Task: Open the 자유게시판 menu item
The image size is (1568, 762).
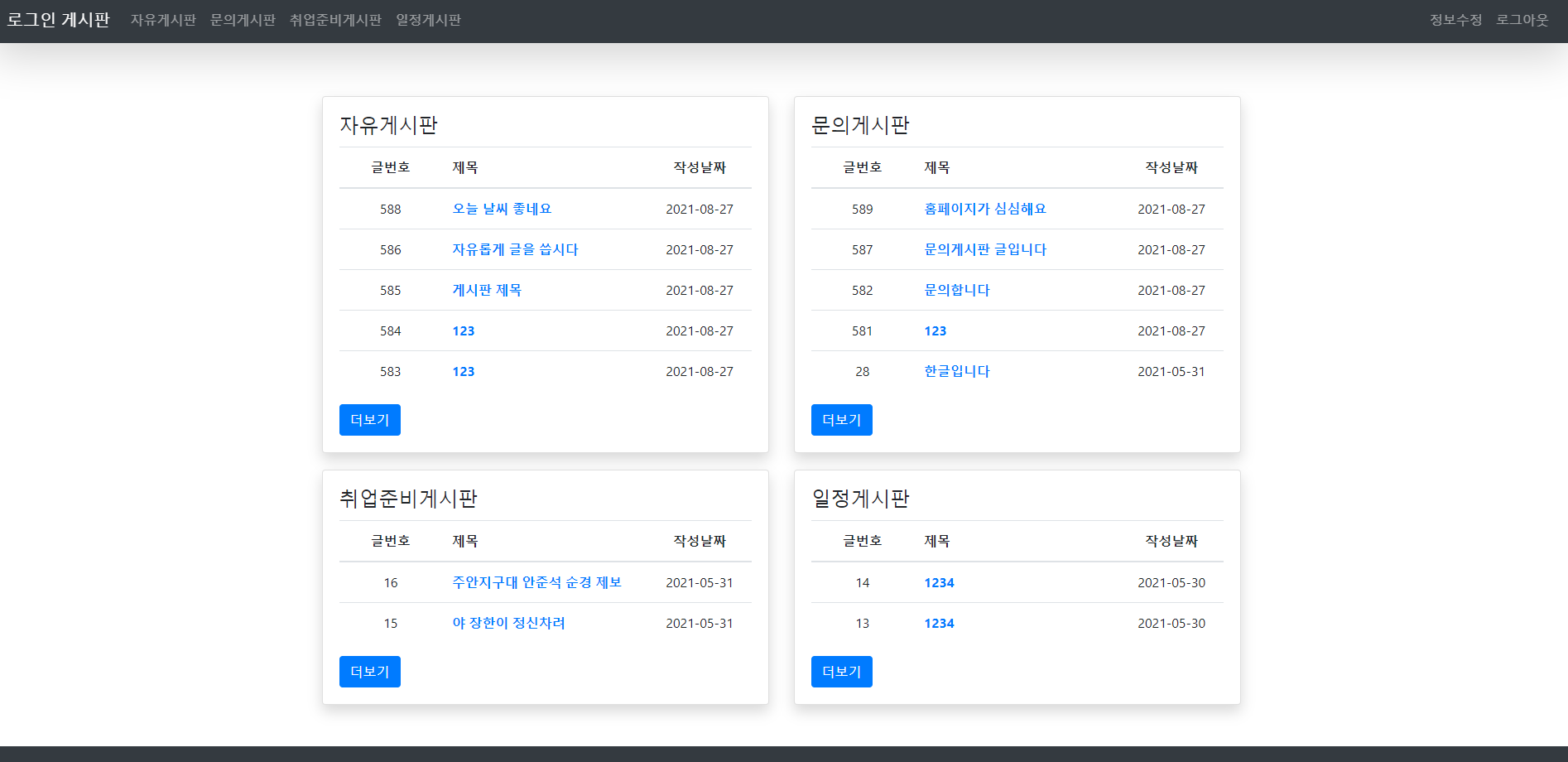Action: pos(163,20)
